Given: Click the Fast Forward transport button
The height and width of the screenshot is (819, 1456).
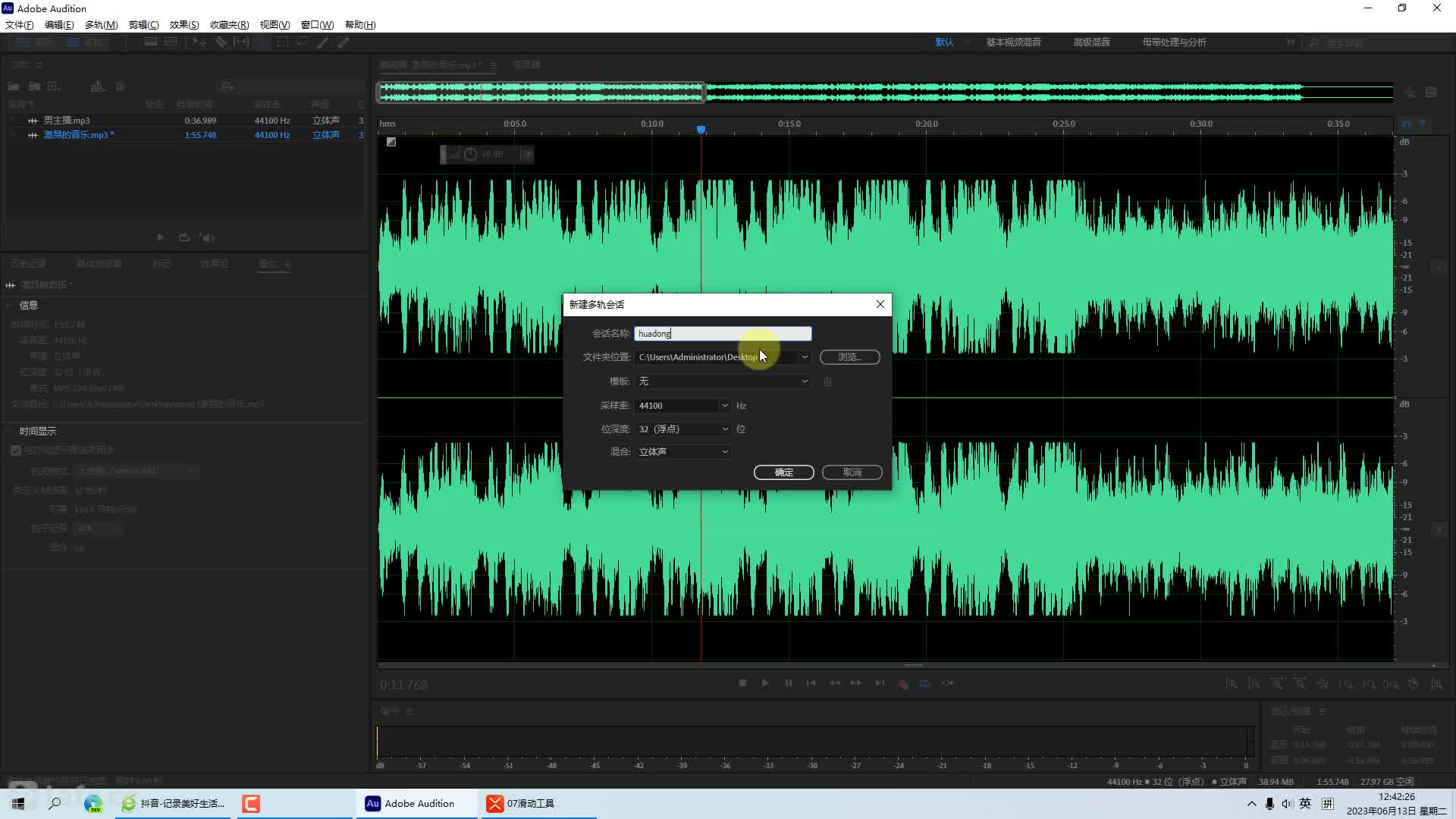Looking at the screenshot, I should click(856, 683).
